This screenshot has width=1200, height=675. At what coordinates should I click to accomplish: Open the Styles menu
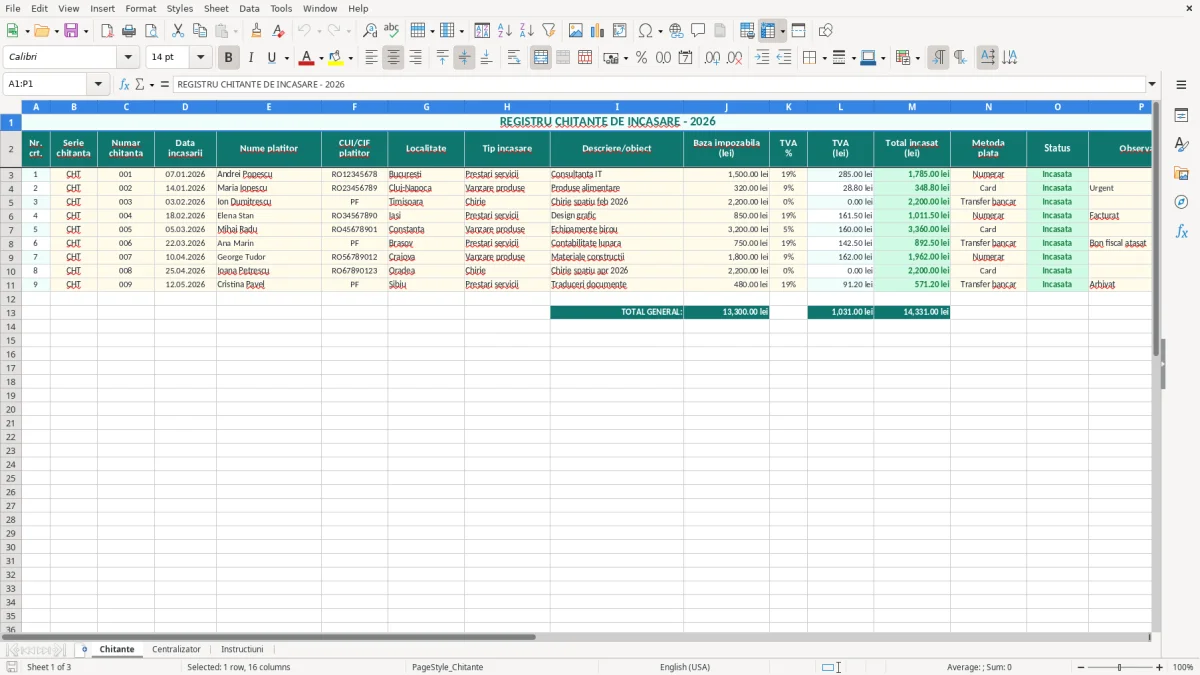point(180,8)
